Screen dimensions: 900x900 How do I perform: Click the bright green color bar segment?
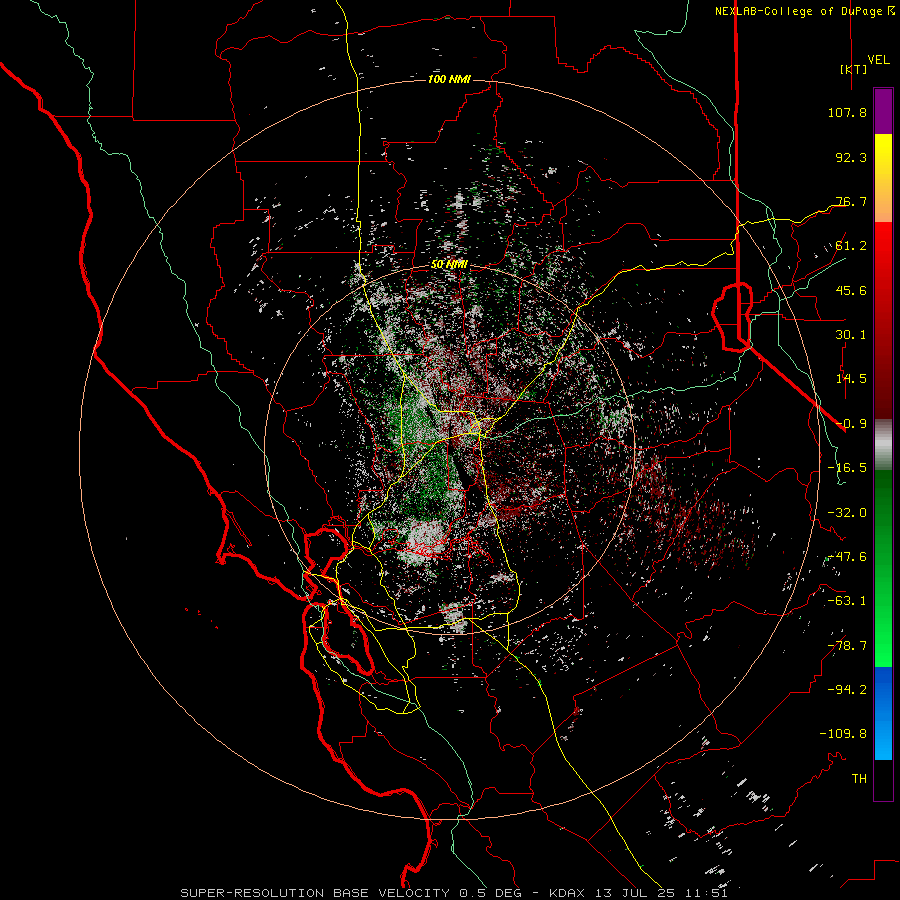coord(883,643)
